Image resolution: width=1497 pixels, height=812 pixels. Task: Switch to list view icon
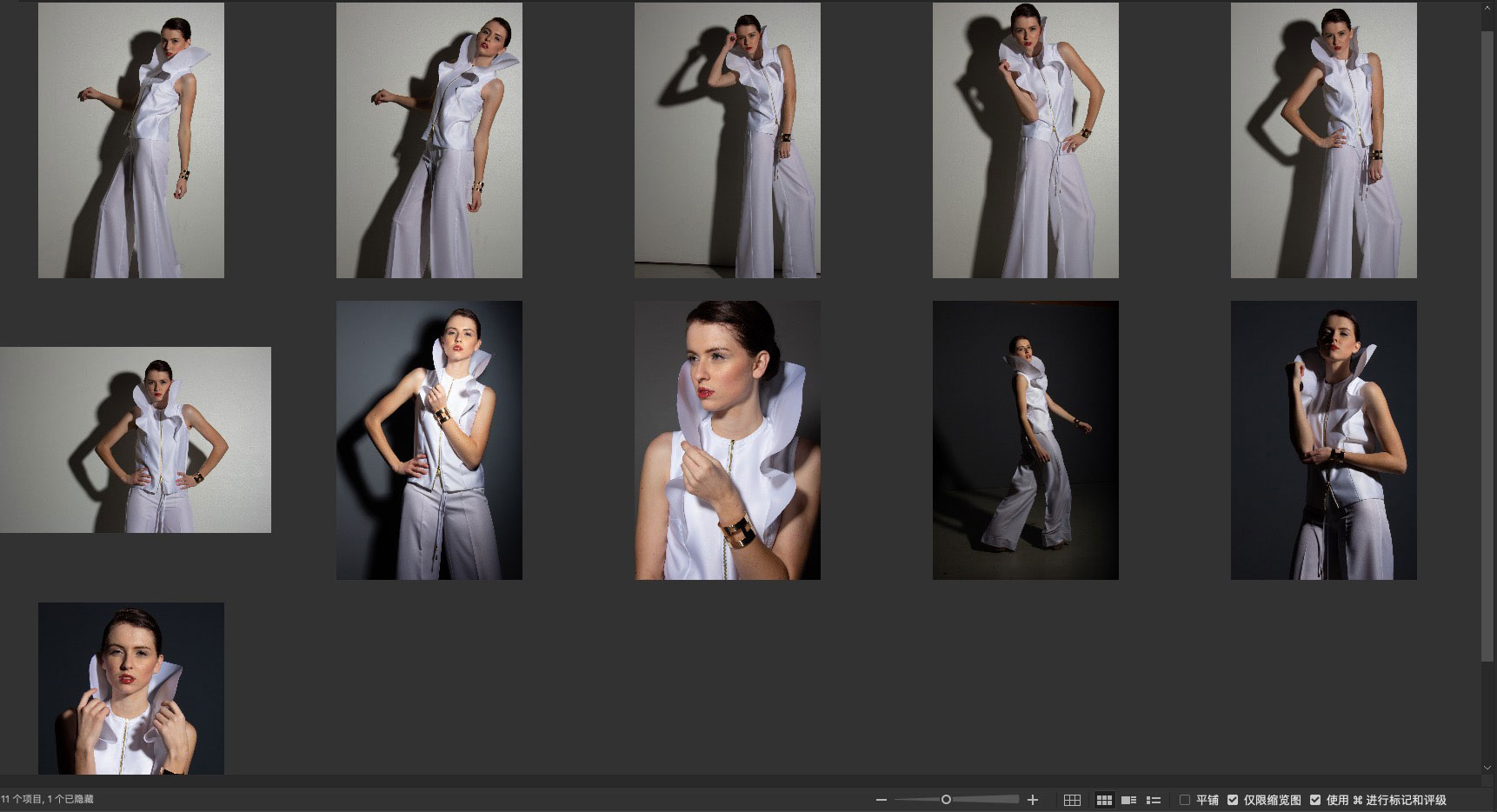(x=1154, y=800)
